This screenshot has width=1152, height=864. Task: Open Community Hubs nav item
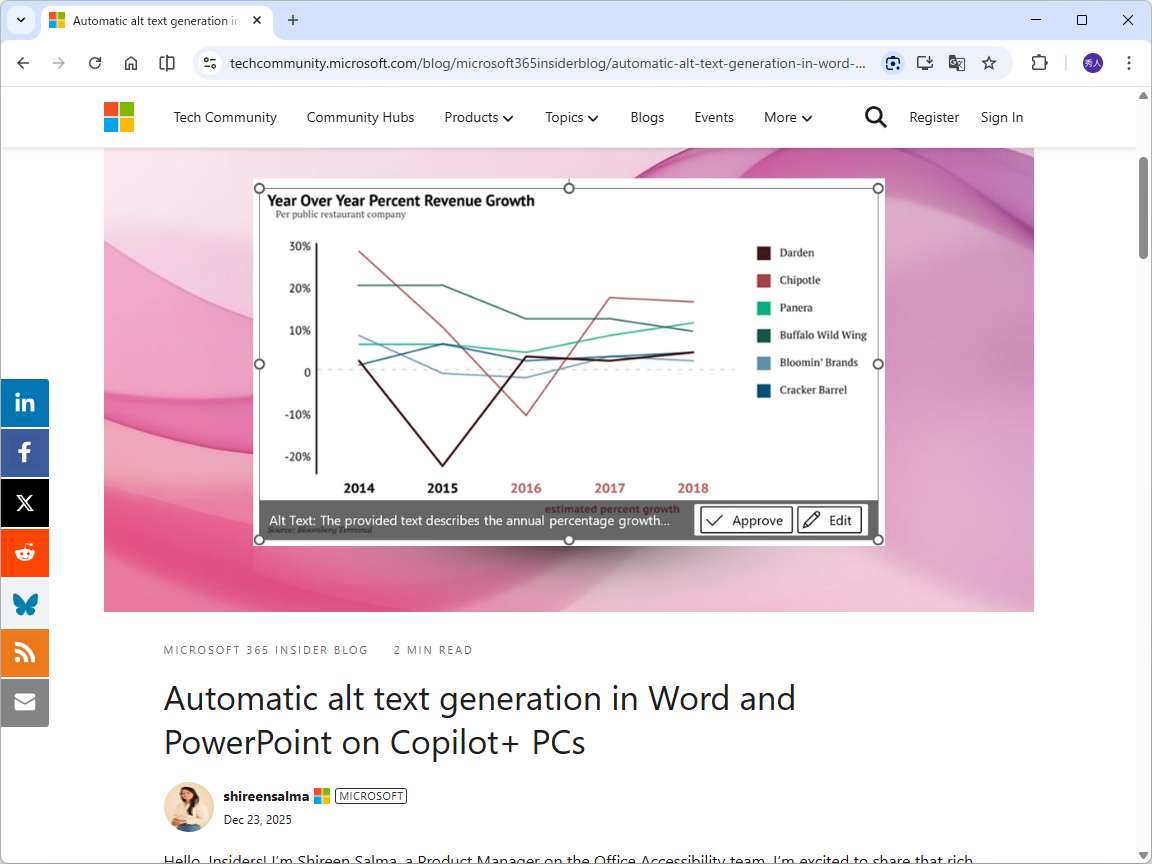click(360, 118)
